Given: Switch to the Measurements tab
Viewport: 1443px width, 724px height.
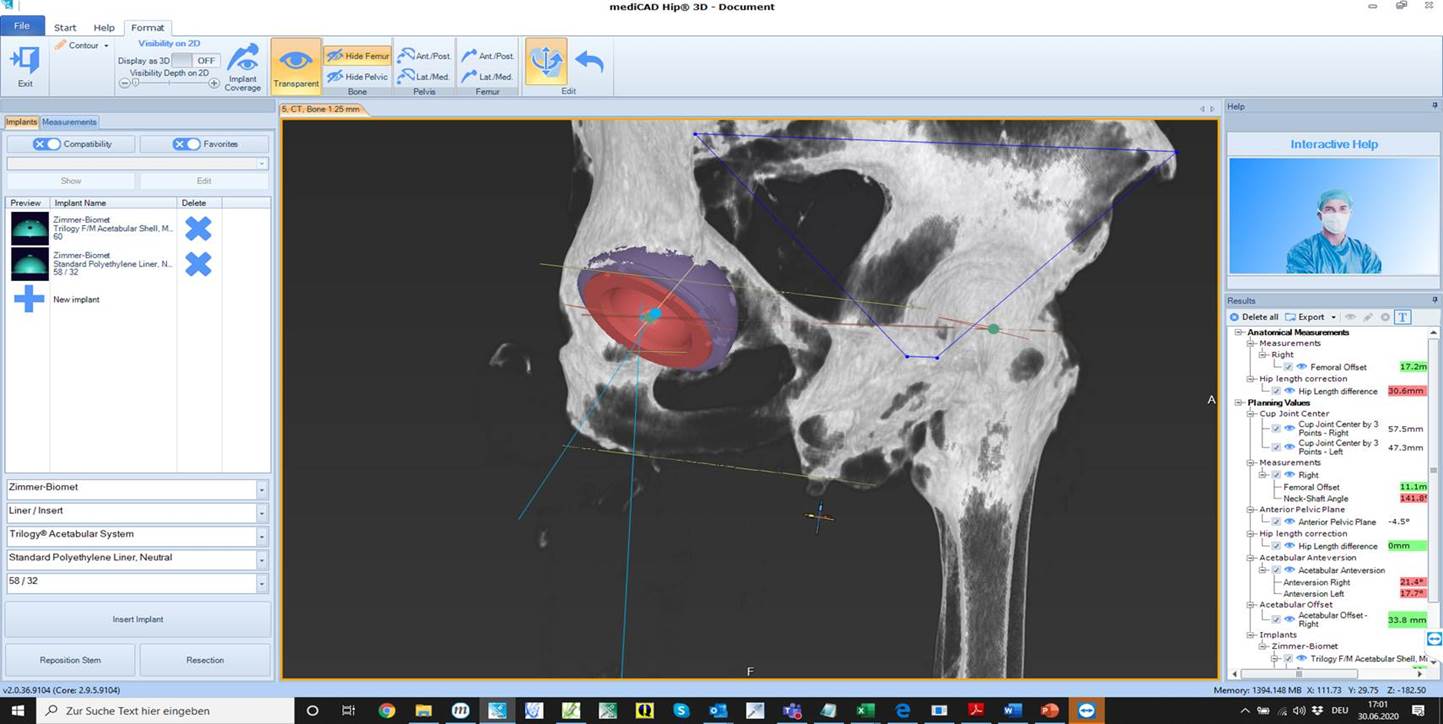Looking at the screenshot, I should (69, 122).
